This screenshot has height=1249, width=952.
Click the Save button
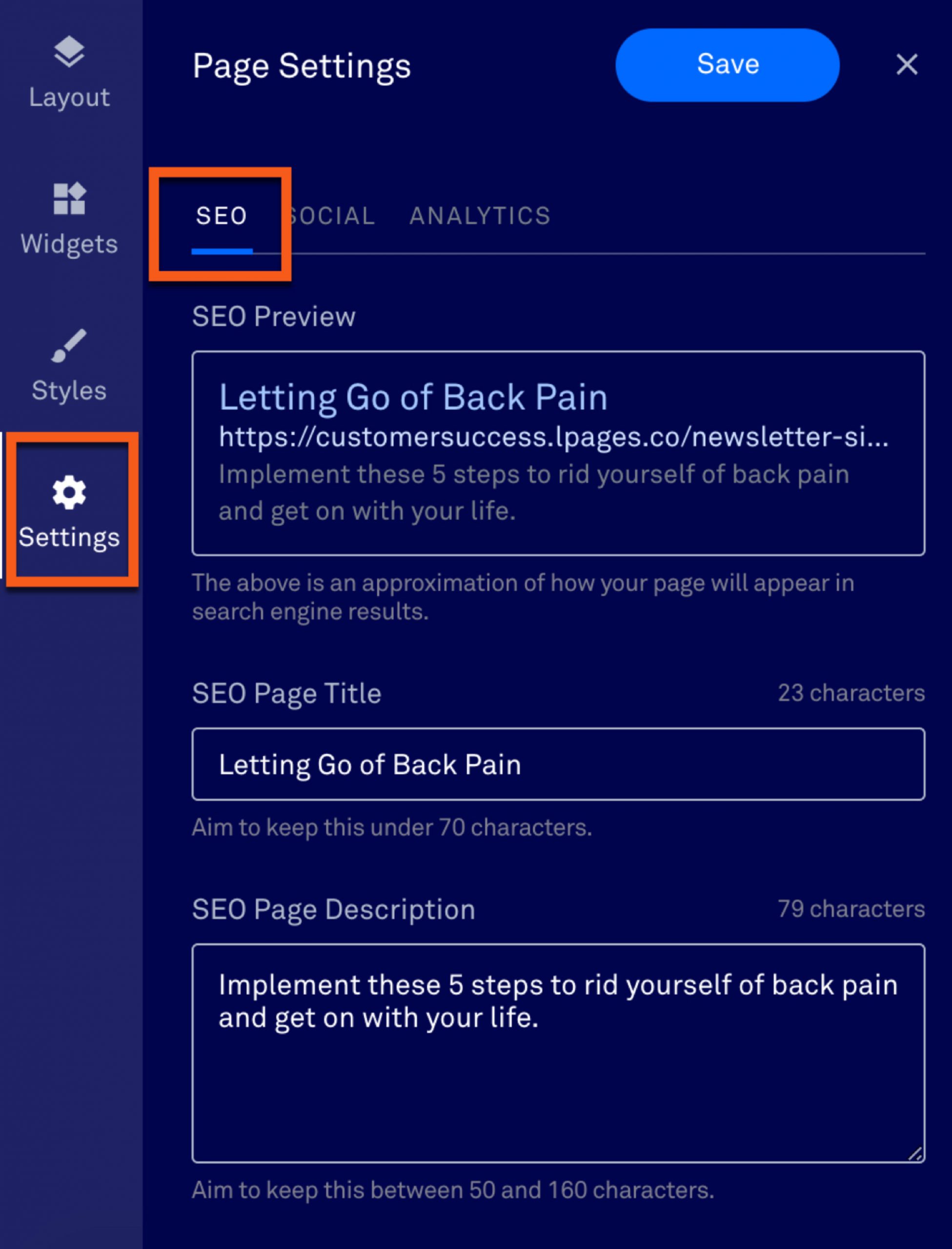coord(728,64)
